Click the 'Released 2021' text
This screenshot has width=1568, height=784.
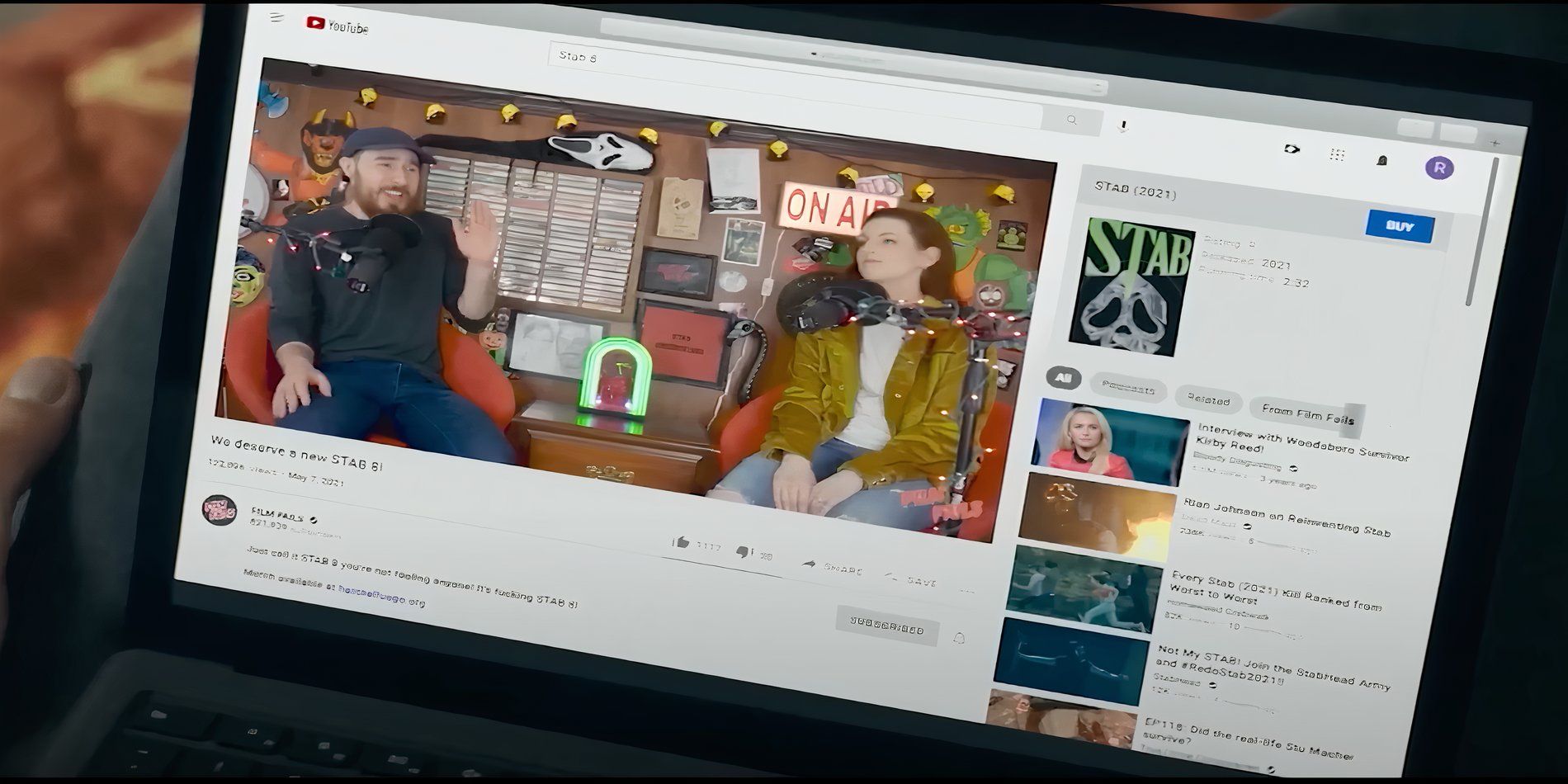(x=1245, y=260)
